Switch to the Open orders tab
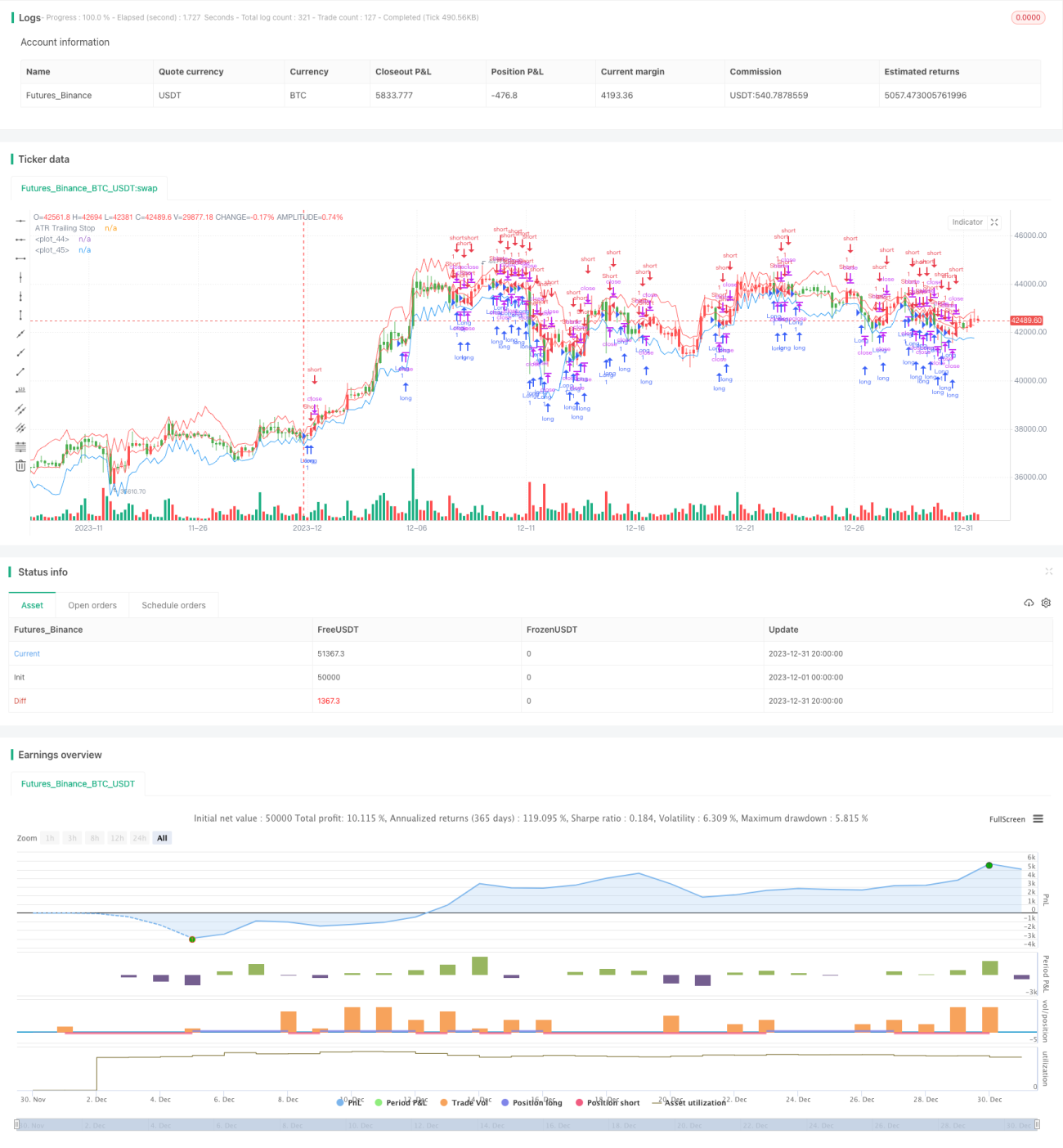Image resolution: width=1063 pixels, height=1148 pixels. click(x=92, y=605)
